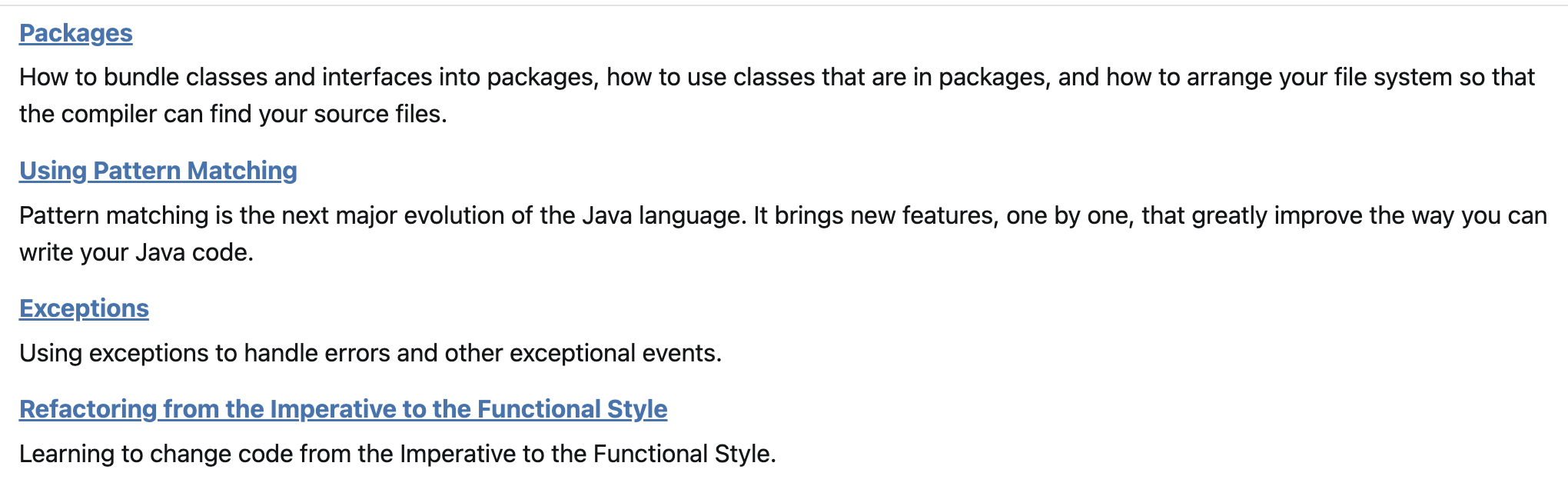Click the "Learning to change code" description
Screen dimensions: 1568x486
[x=397, y=454]
